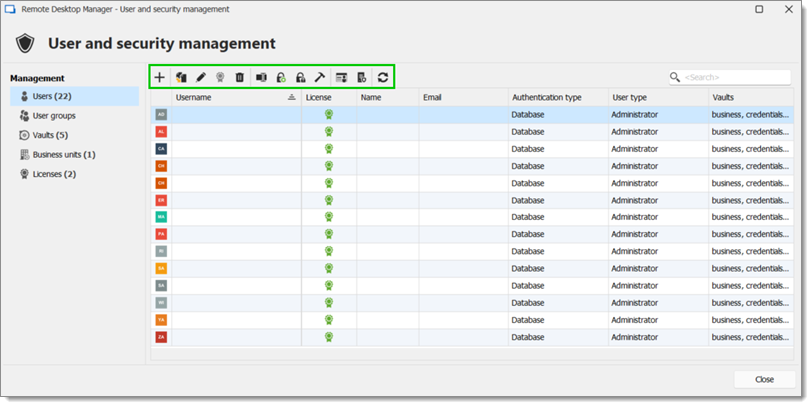Select the ZA user avatar
Viewport: 812px width, 407px height.
coord(161,337)
